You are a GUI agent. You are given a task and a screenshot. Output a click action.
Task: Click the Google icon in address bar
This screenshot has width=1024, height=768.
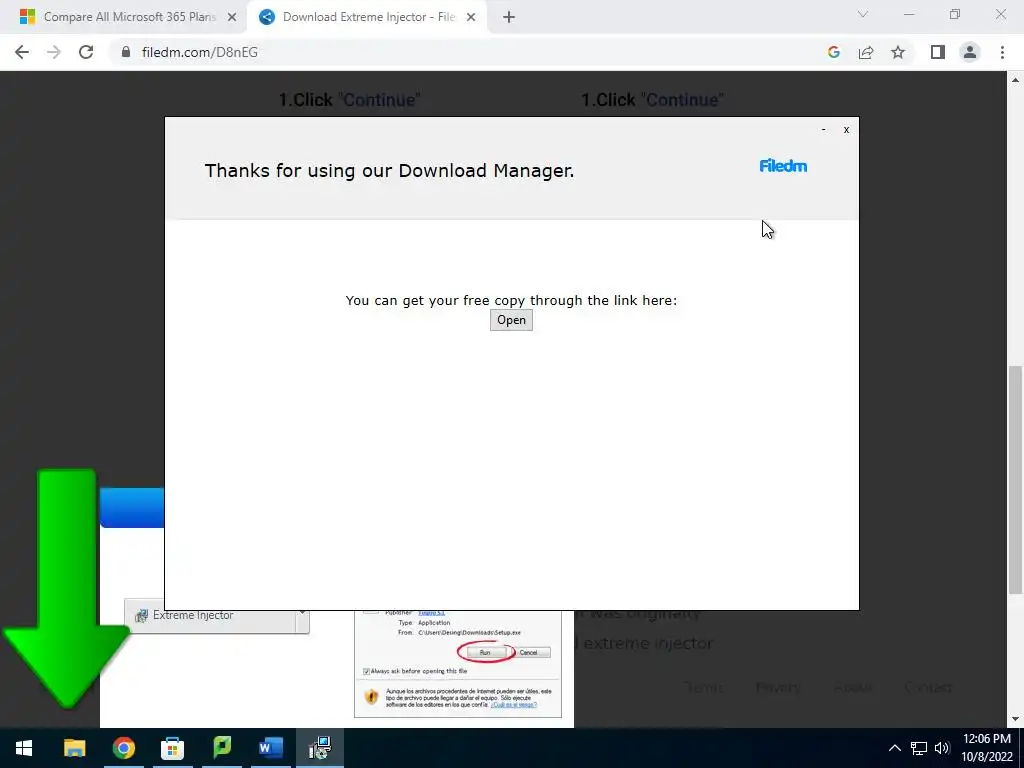[833, 52]
